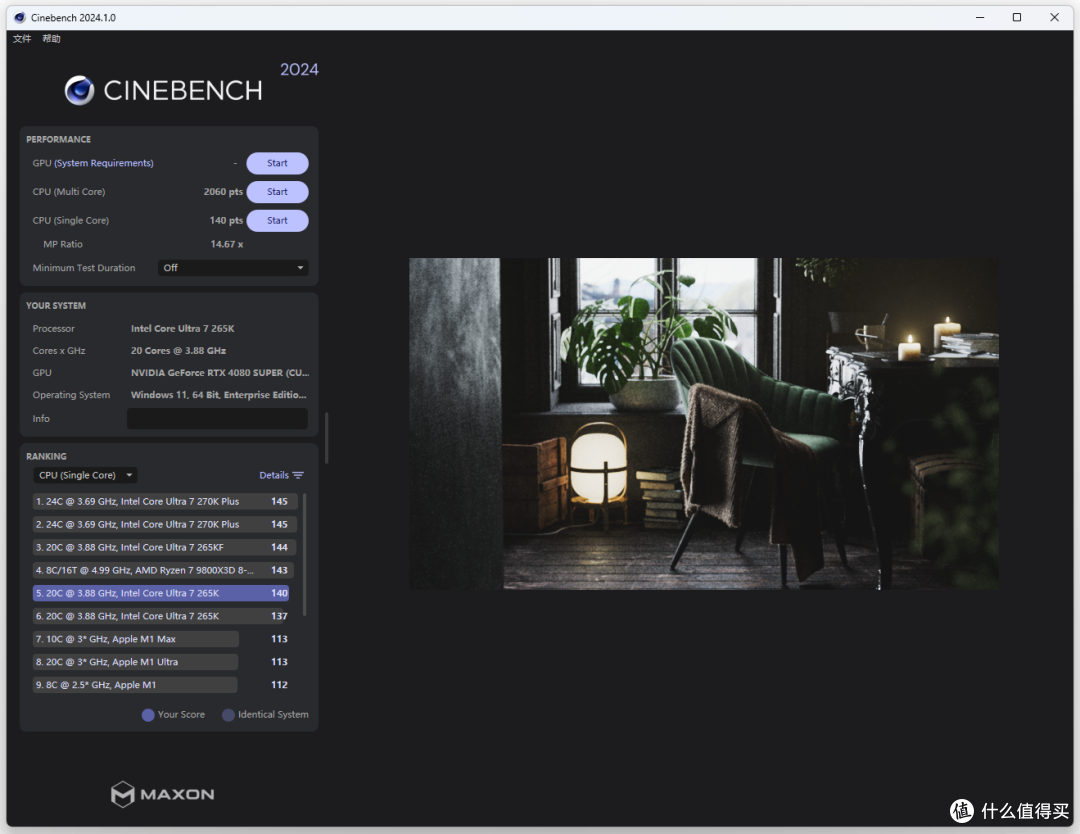The height and width of the screenshot is (834, 1080).
Task: Click processor name Intel Core Ultra 7 265K
Action: point(183,329)
